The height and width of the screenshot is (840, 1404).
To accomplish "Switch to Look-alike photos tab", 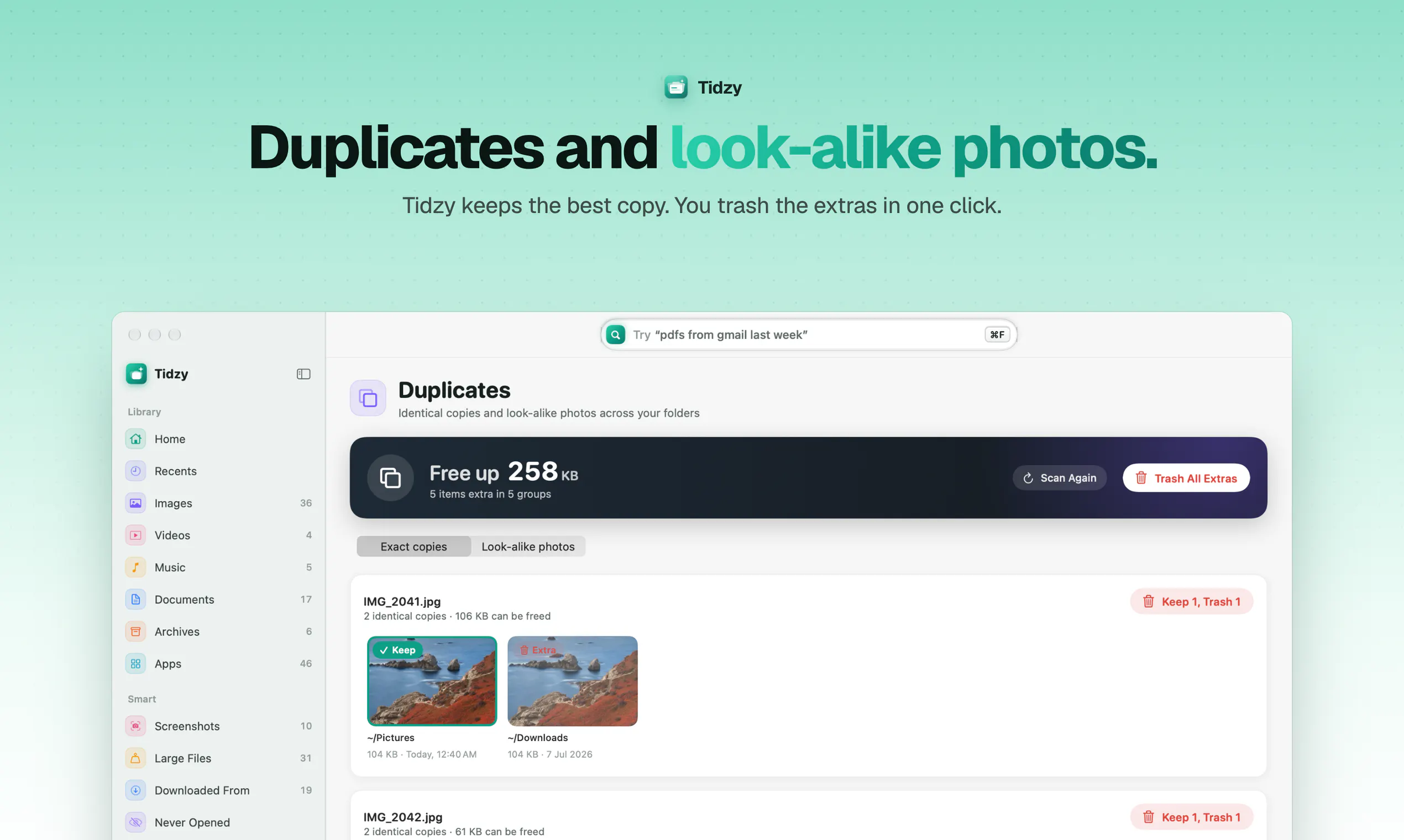I will [x=528, y=546].
